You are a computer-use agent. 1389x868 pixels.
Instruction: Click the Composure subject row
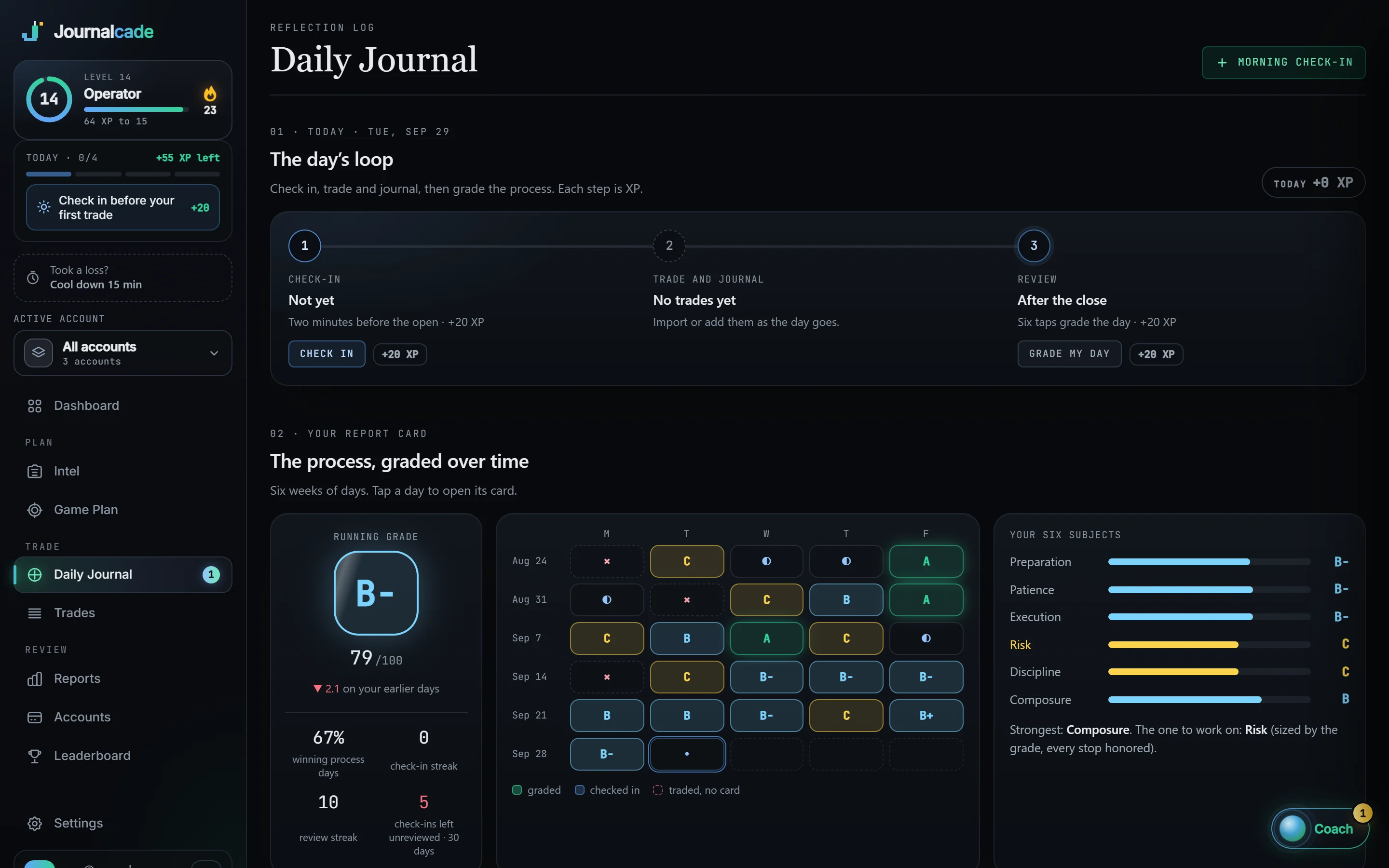coord(1179,700)
